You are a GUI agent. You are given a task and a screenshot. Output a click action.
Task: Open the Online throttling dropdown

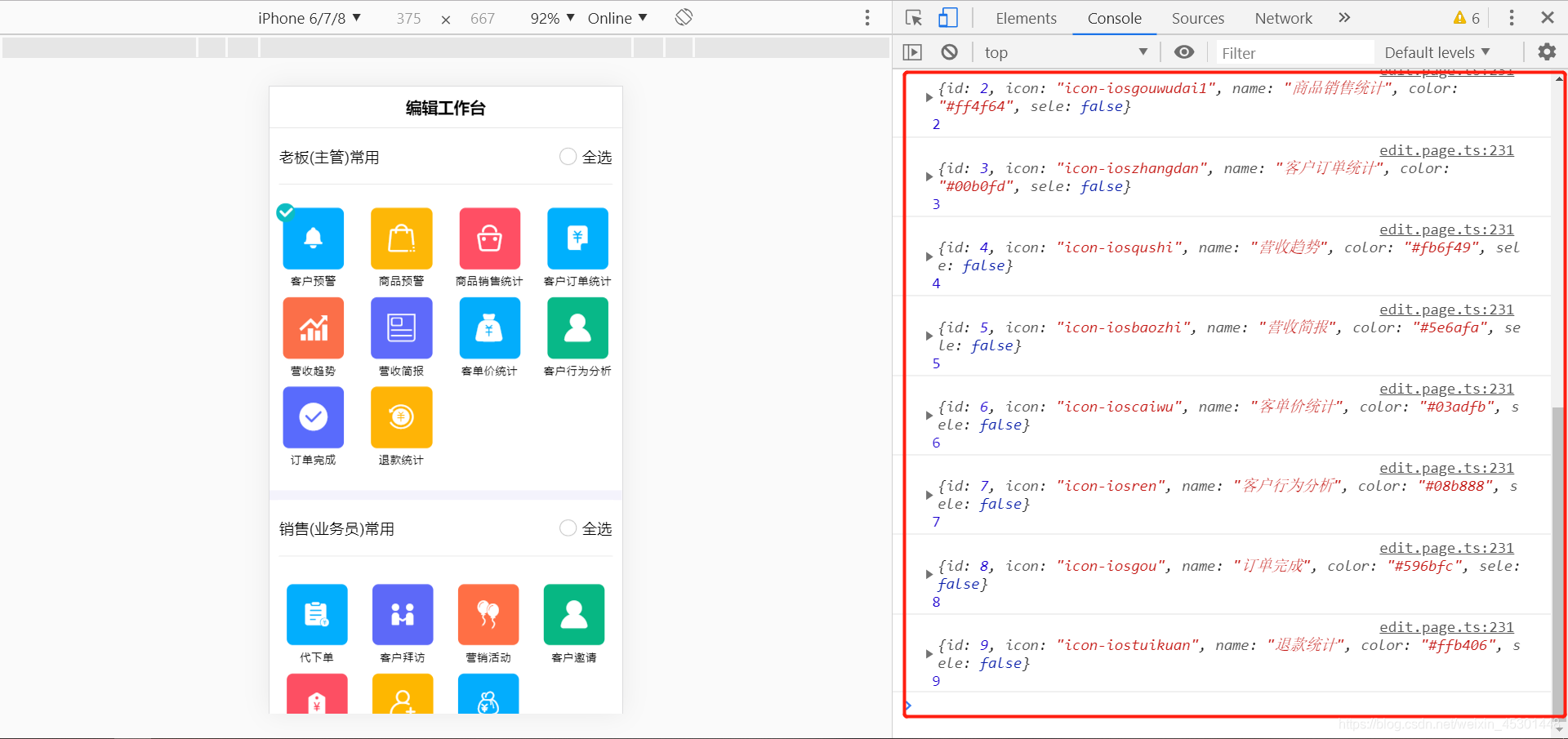click(617, 18)
